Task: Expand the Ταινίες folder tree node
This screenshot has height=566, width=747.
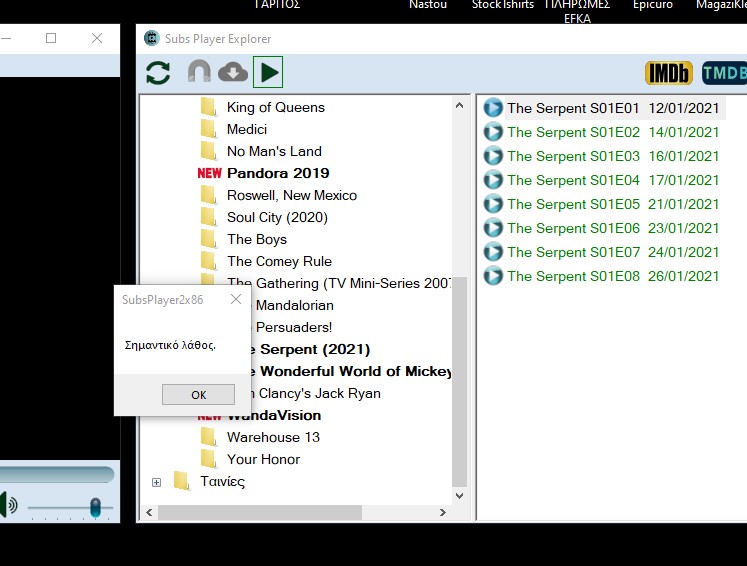Action: coord(156,482)
